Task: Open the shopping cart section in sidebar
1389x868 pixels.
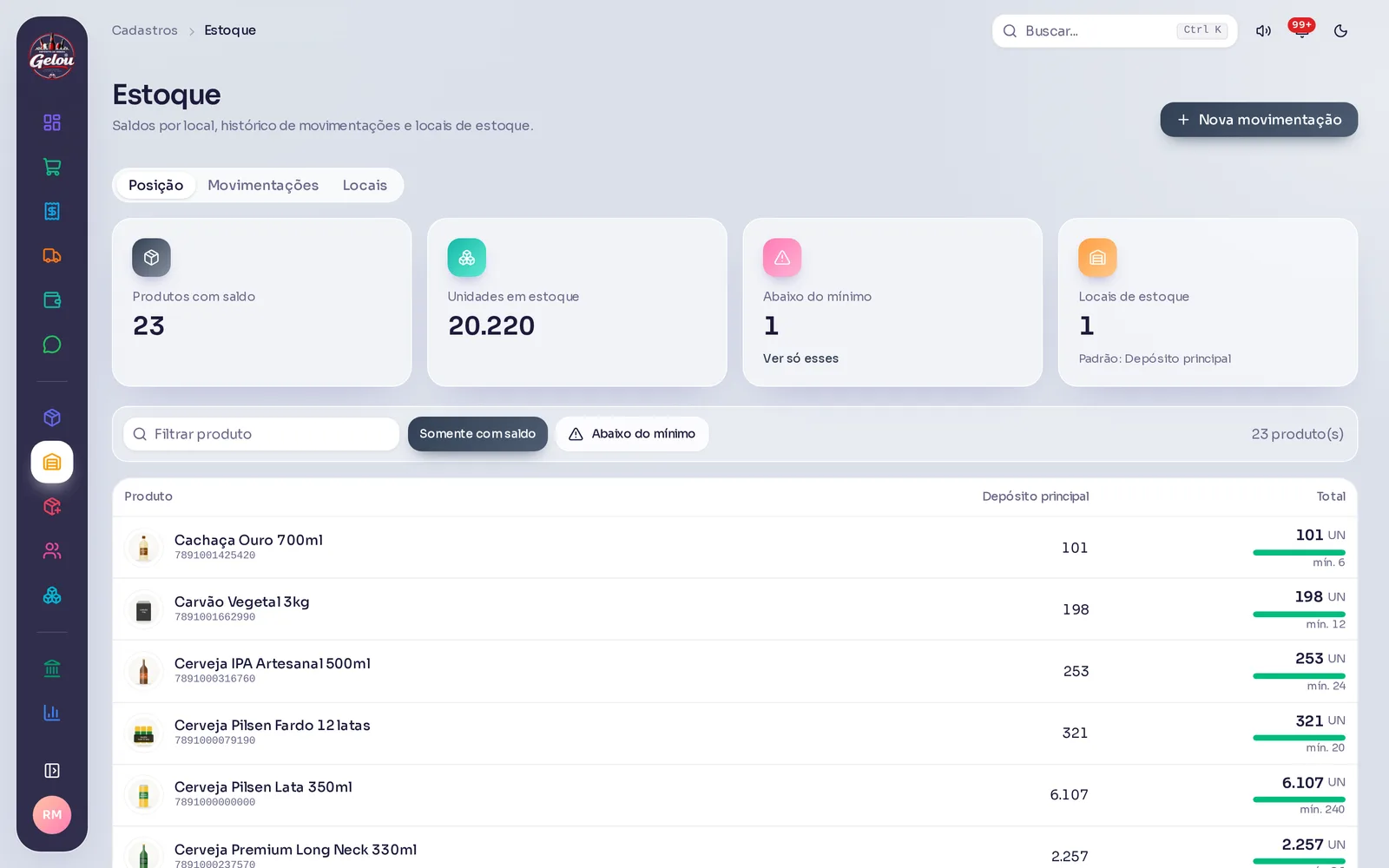Action: (52, 167)
